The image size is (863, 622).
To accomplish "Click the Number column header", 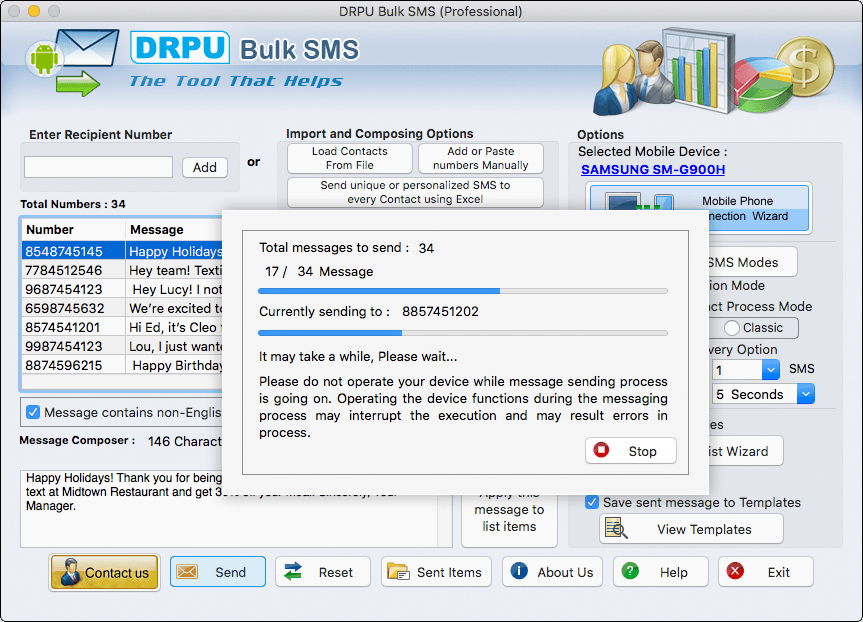I will pyautogui.click(x=73, y=230).
